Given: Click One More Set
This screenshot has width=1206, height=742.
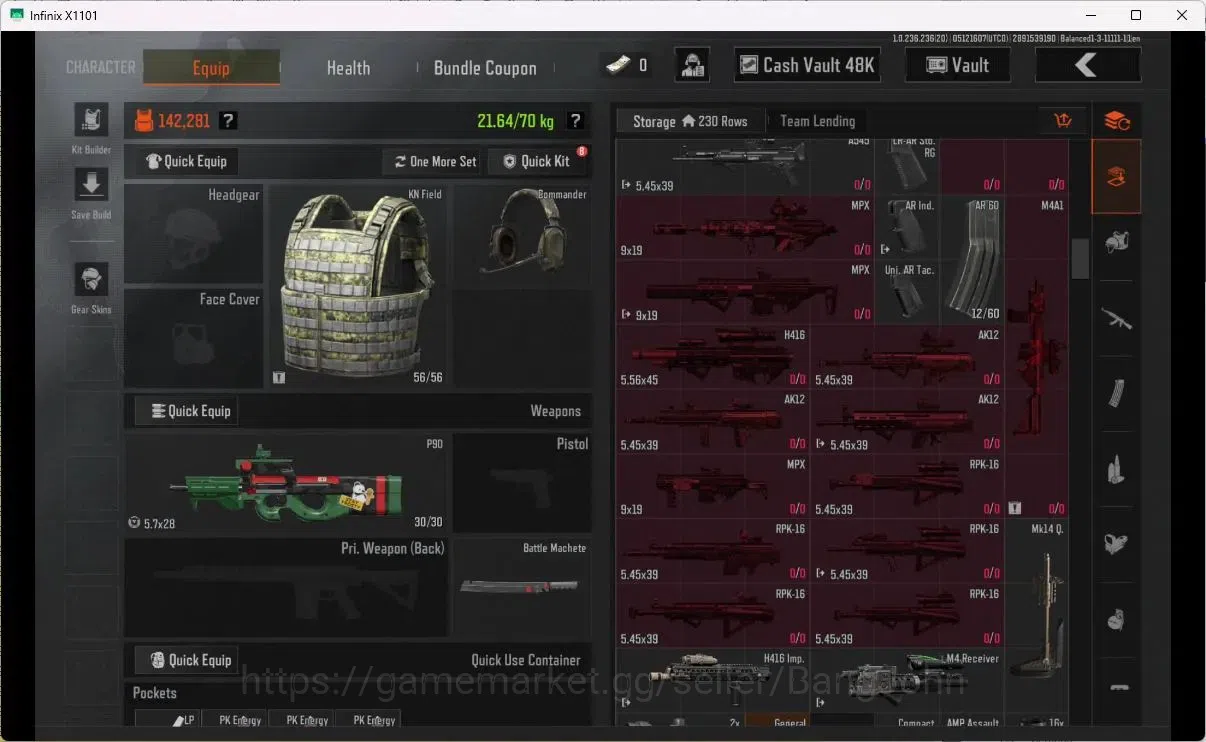Looking at the screenshot, I should click(435, 161).
